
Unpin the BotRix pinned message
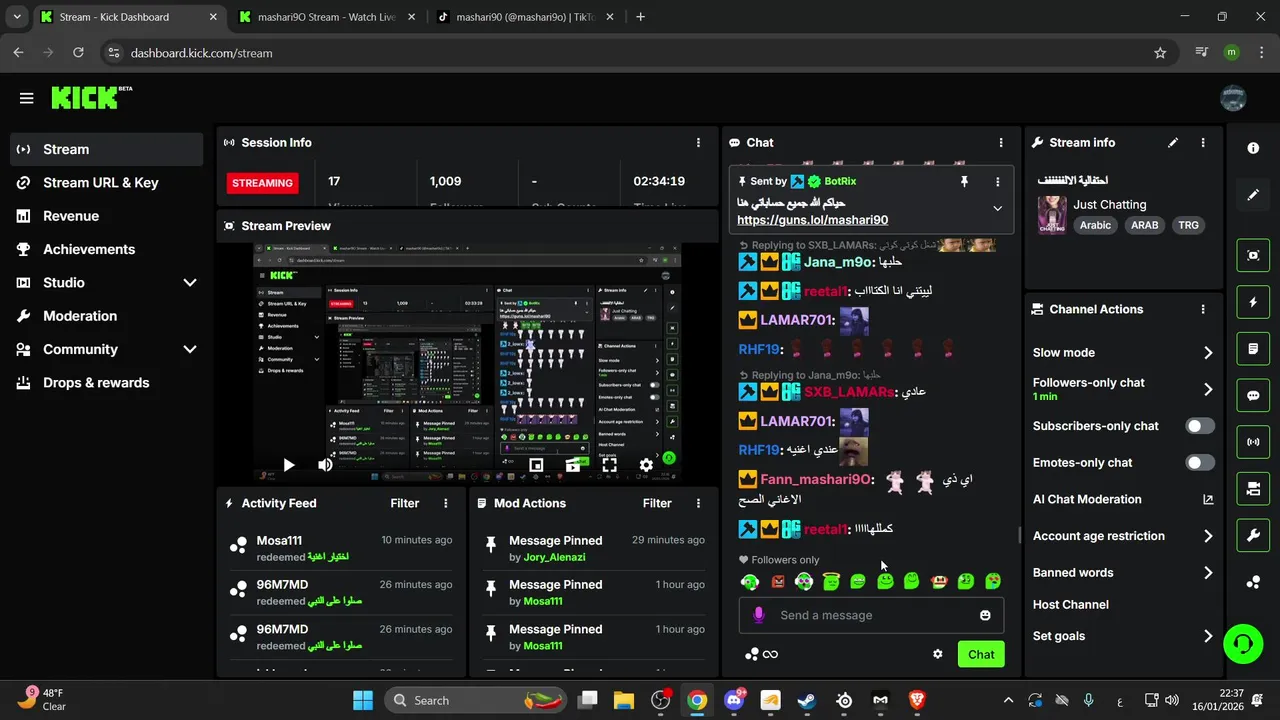point(964,182)
